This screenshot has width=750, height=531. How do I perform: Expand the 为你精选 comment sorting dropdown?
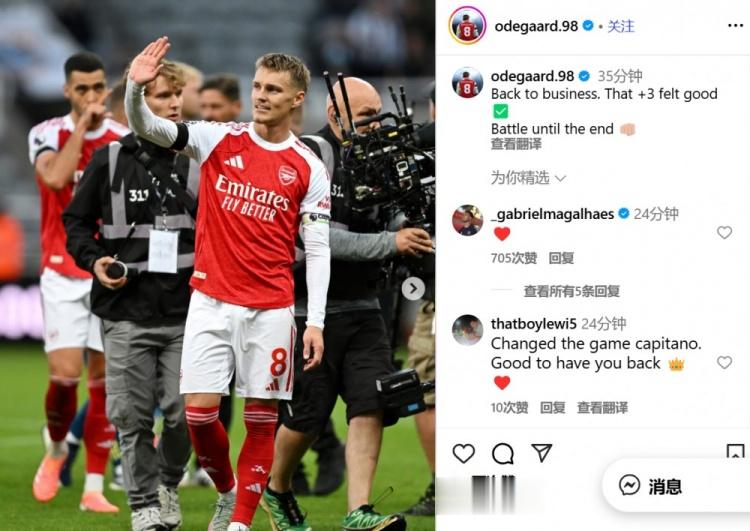[529, 178]
